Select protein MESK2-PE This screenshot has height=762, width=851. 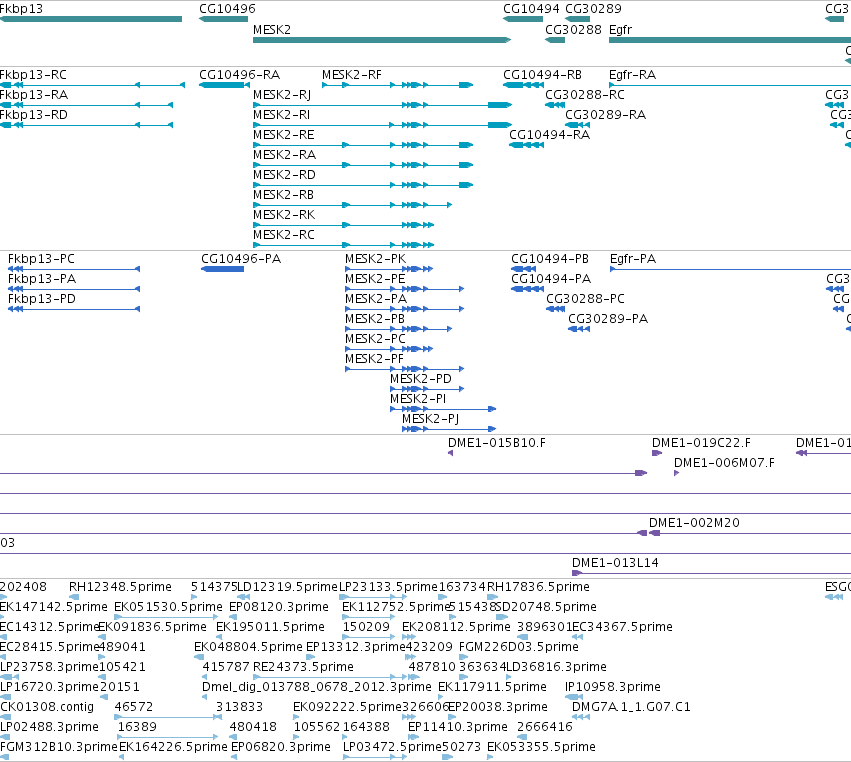[x=375, y=278]
